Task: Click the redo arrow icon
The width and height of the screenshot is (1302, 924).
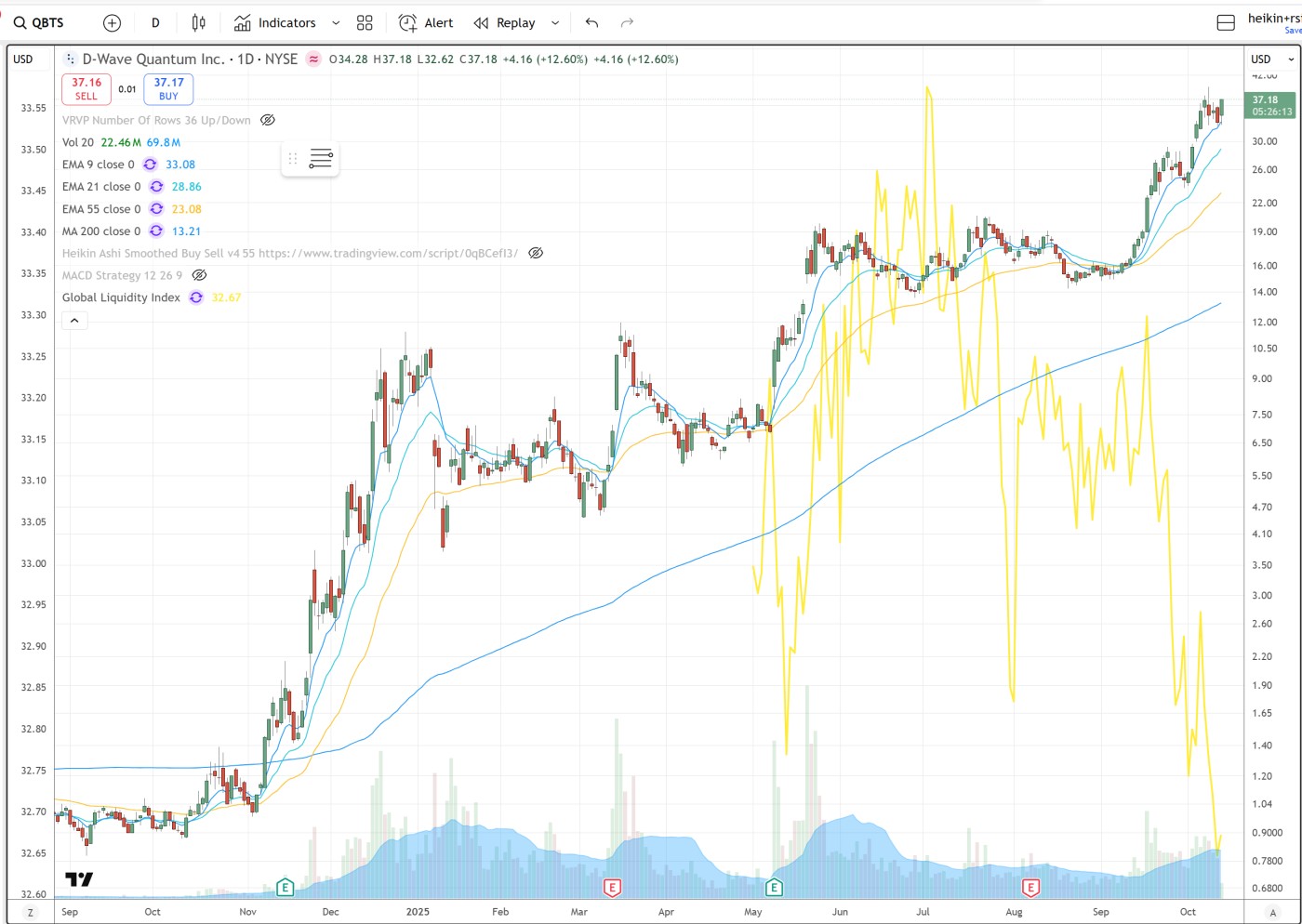Action: tap(627, 23)
